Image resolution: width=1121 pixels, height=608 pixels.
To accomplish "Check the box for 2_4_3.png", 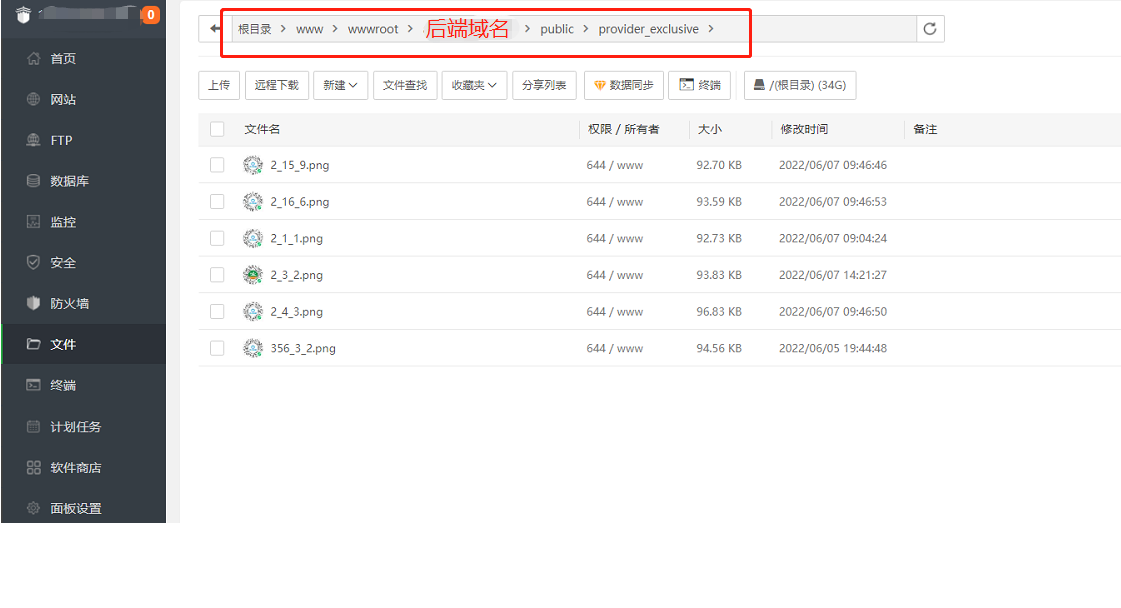I will 217,312.
